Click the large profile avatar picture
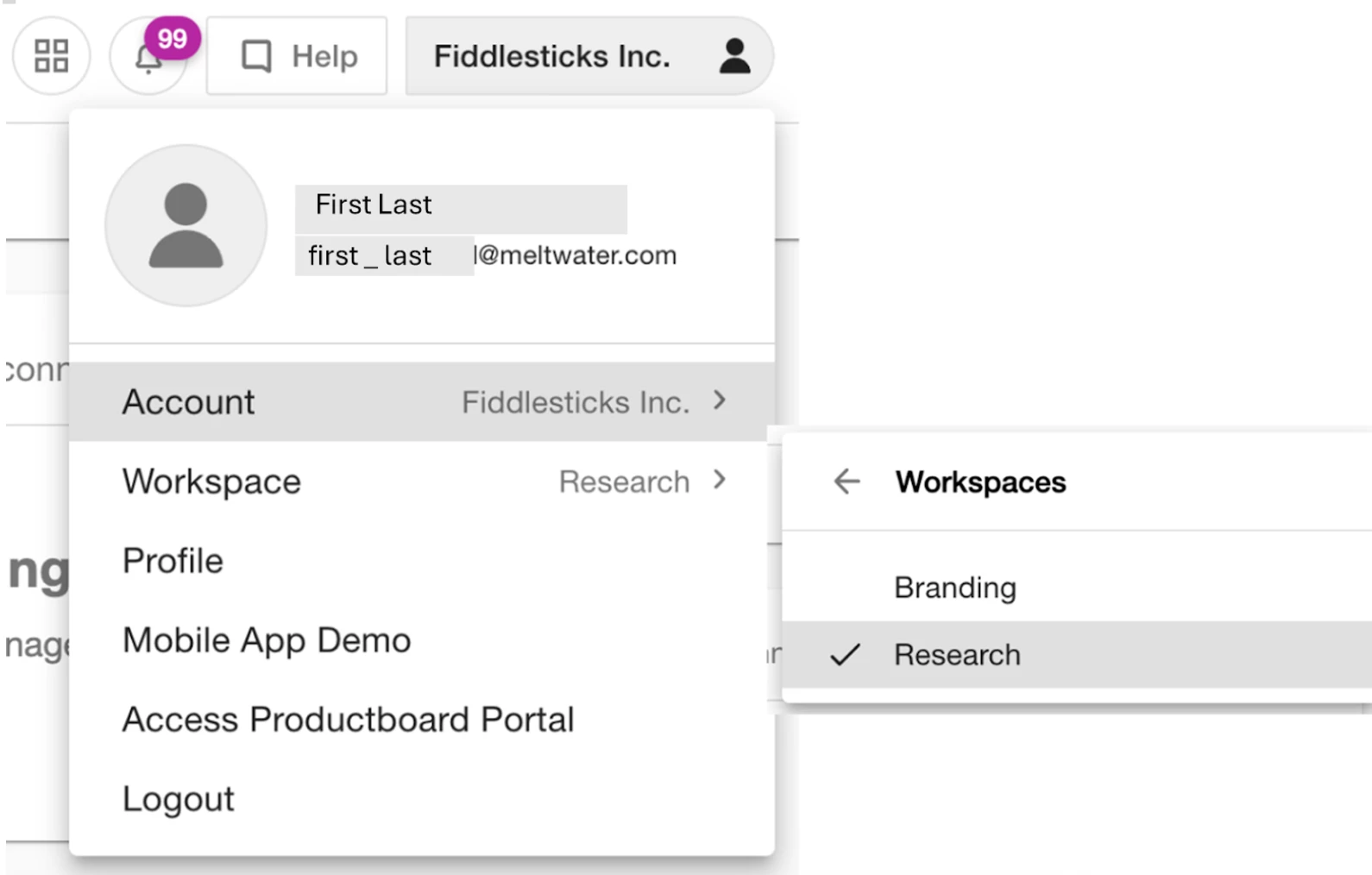The width and height of the screenshot is (1372, 875). click(186, 225)
